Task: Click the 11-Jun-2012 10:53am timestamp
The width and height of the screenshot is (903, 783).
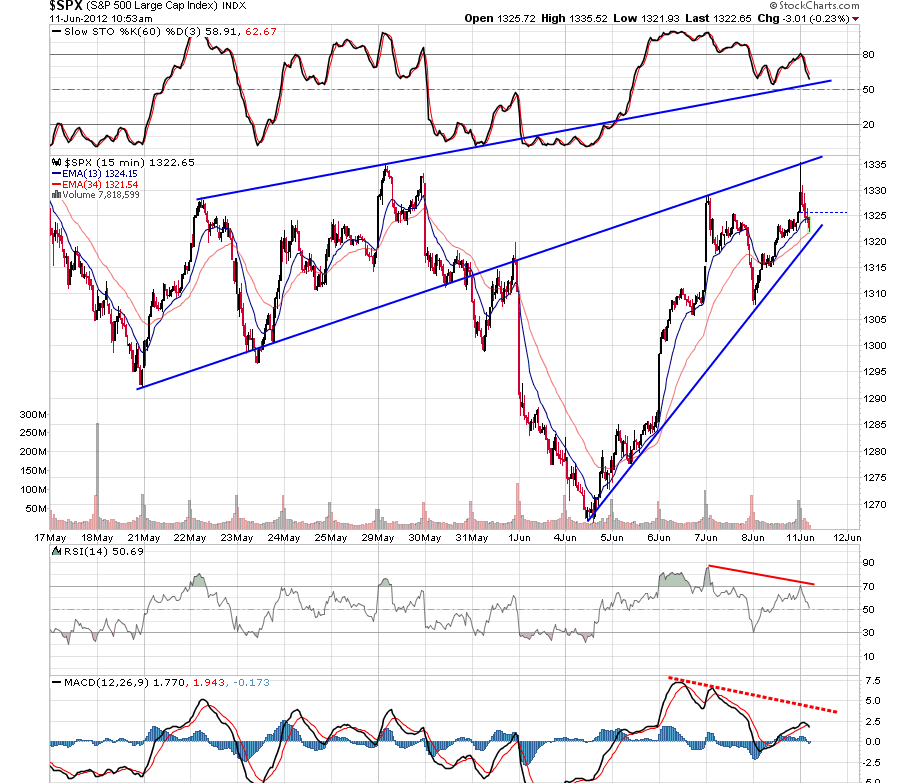Action: 101,18
